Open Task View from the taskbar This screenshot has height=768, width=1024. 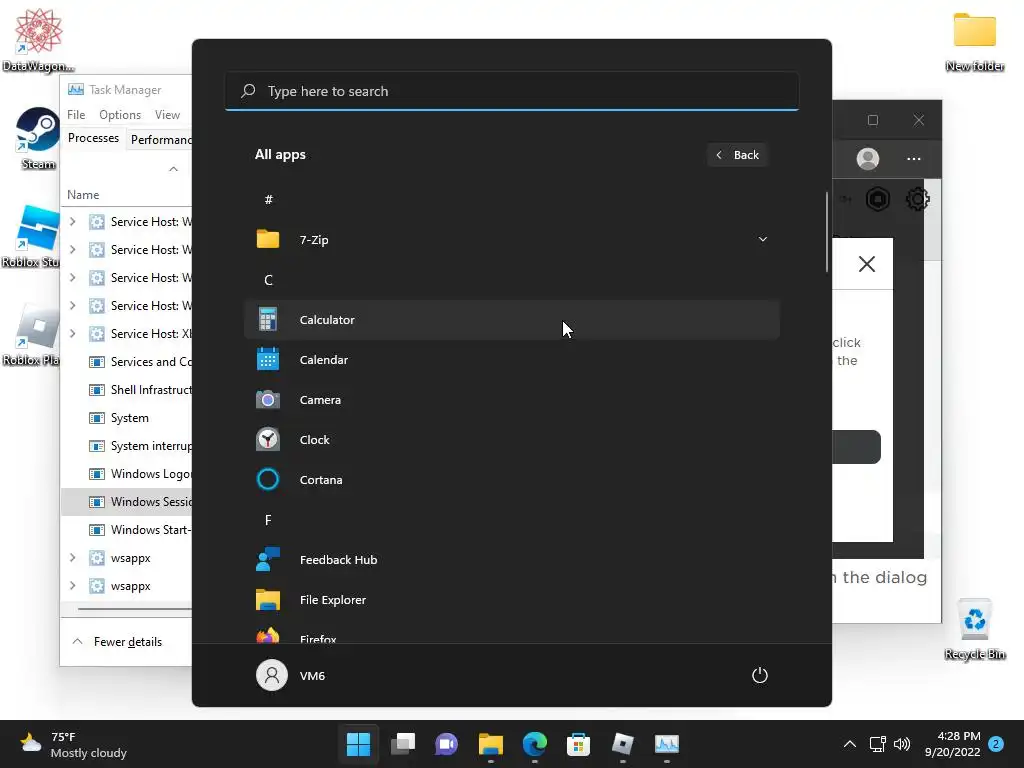coord(402,744)
